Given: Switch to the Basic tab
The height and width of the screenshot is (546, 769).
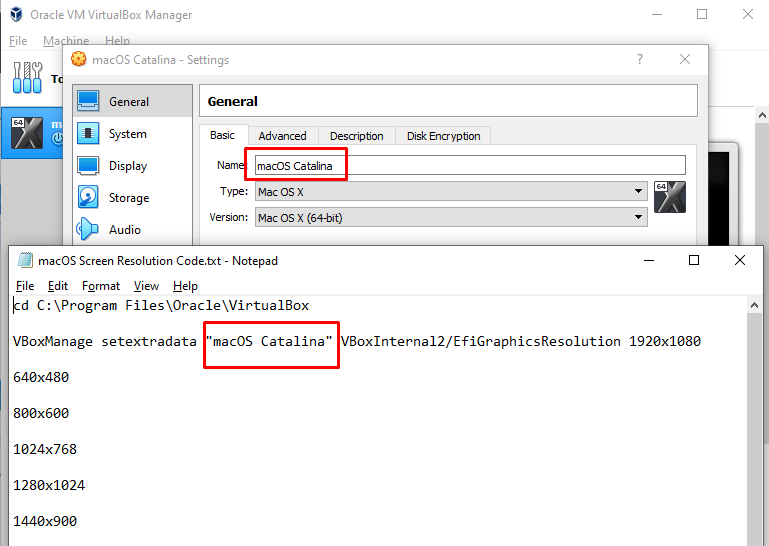Looking at the screenshot, I should point(223,135).
